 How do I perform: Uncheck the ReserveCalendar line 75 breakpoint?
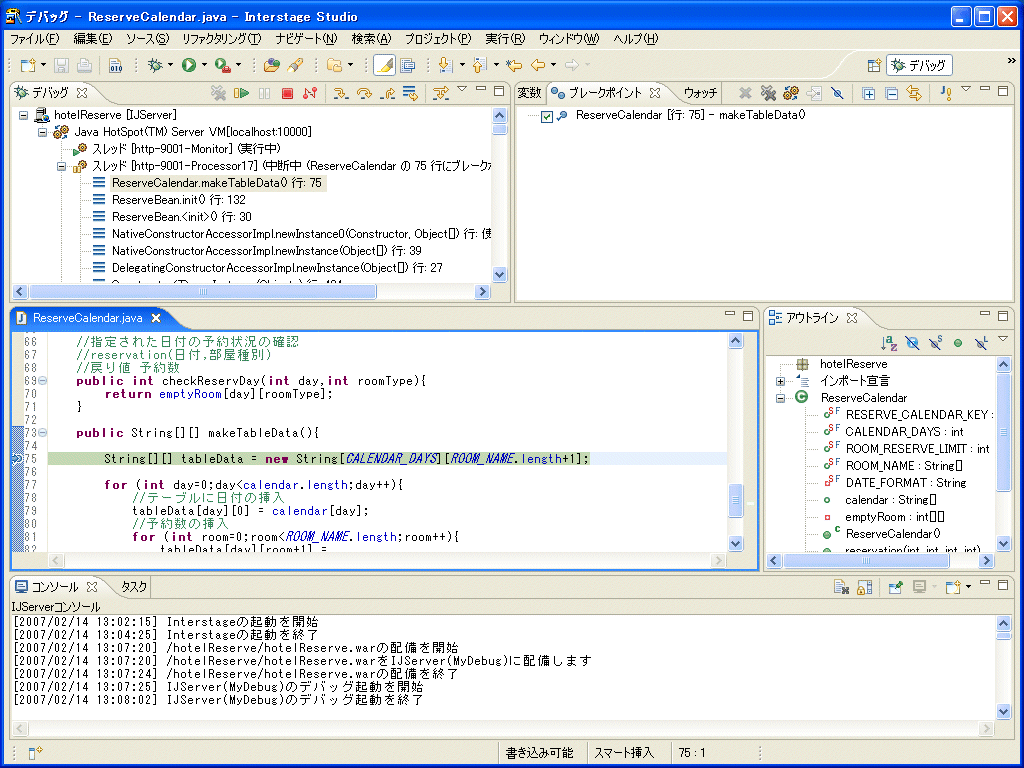pyautogui.click(x=546, y=116)
